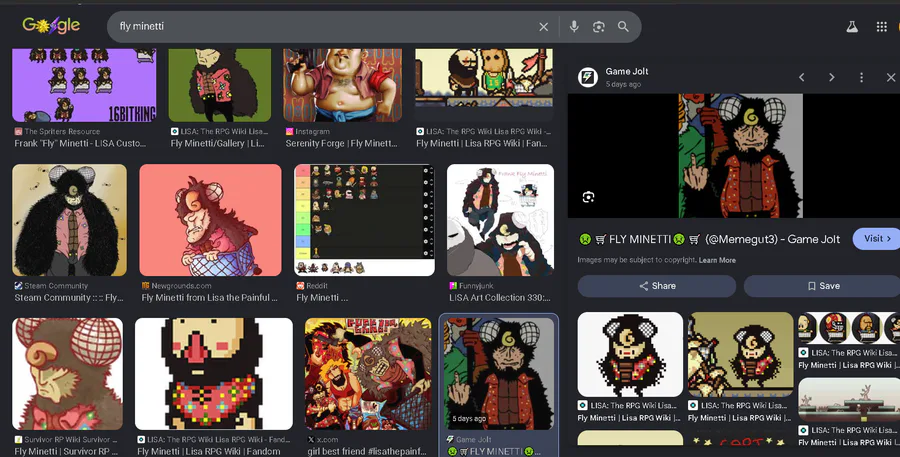Go to previous image in preview panel
This screenshot has height=457, width=900.
click(802, 77)
